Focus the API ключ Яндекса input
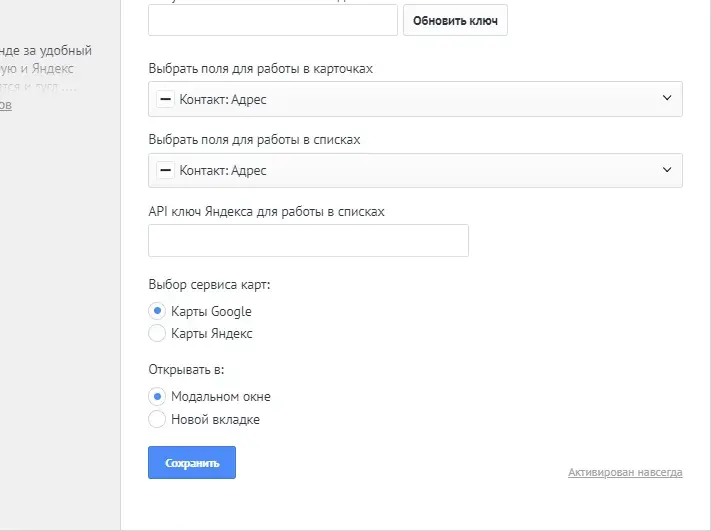This screenshot has height=531, width=711. [x=308, y=240]
